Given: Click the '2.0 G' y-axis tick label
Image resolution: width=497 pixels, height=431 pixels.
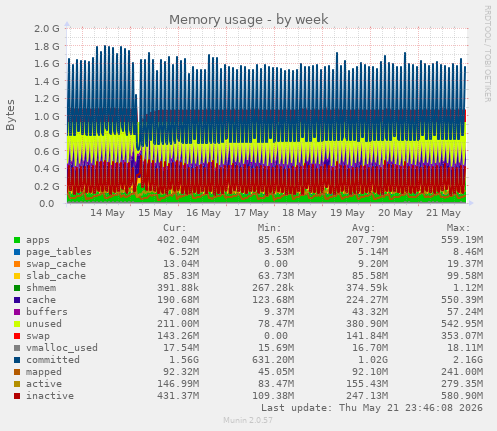Looking at the screenshot, I should coord(47,29).
